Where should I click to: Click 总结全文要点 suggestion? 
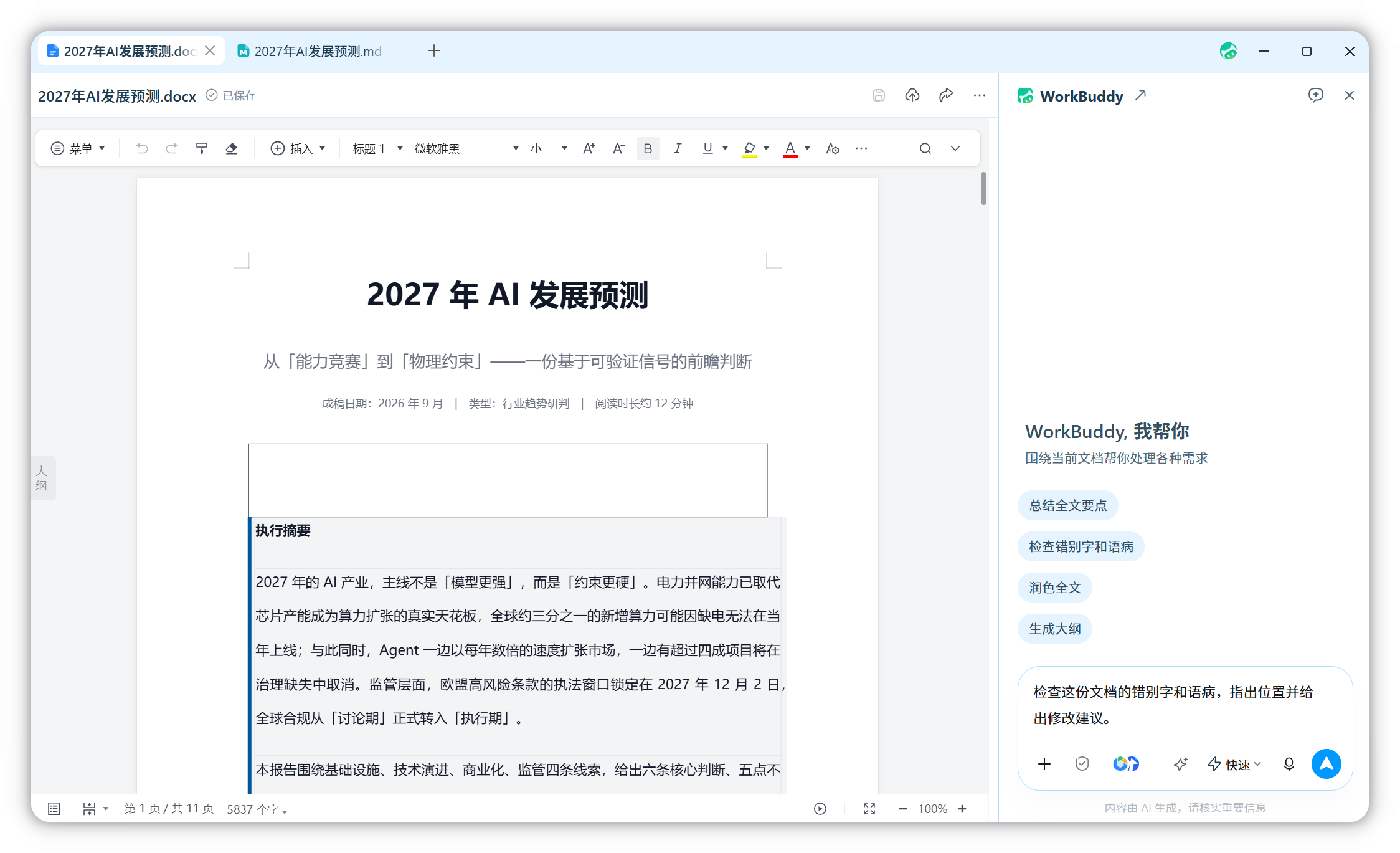1067,505
